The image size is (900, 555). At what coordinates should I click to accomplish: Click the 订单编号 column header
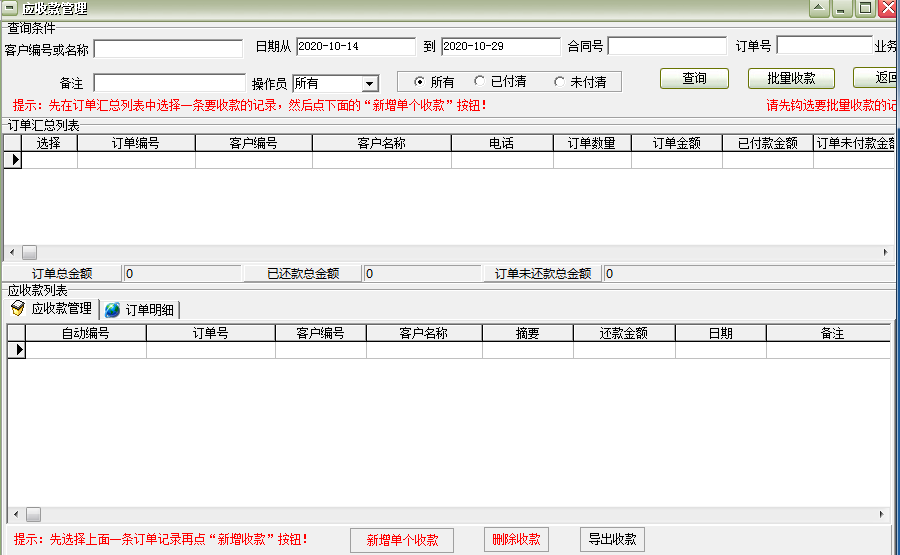pyautogui.click(x=136, y=143)
